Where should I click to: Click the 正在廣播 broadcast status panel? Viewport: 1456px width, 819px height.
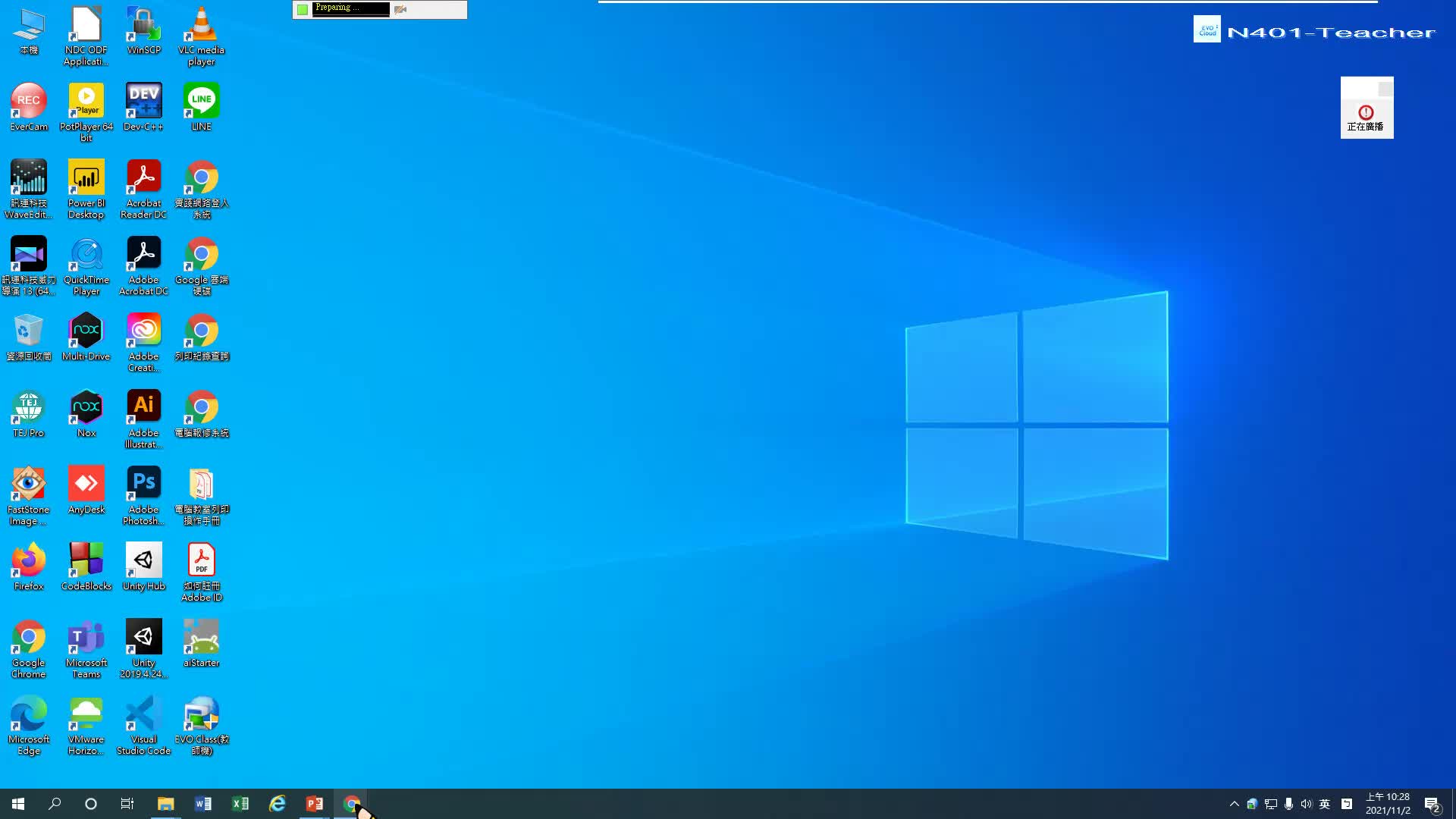tap(1367, 108)
